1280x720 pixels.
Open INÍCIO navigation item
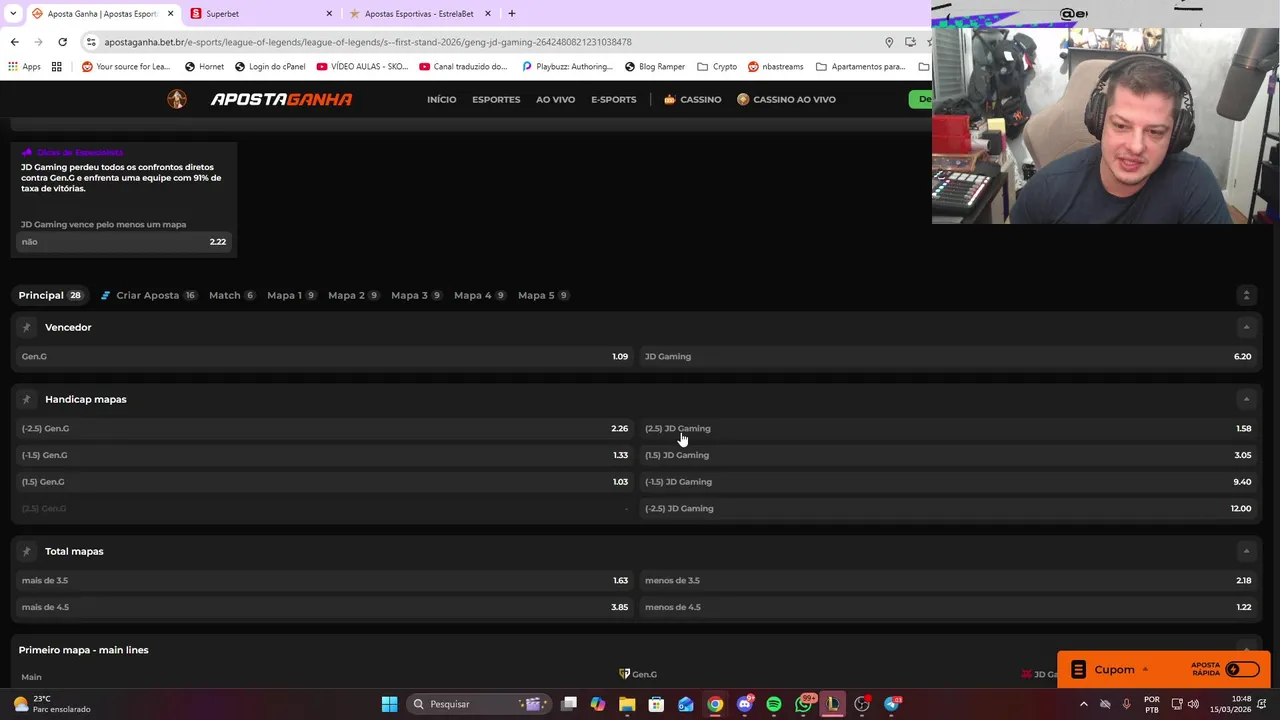click(x=441, y=99)
